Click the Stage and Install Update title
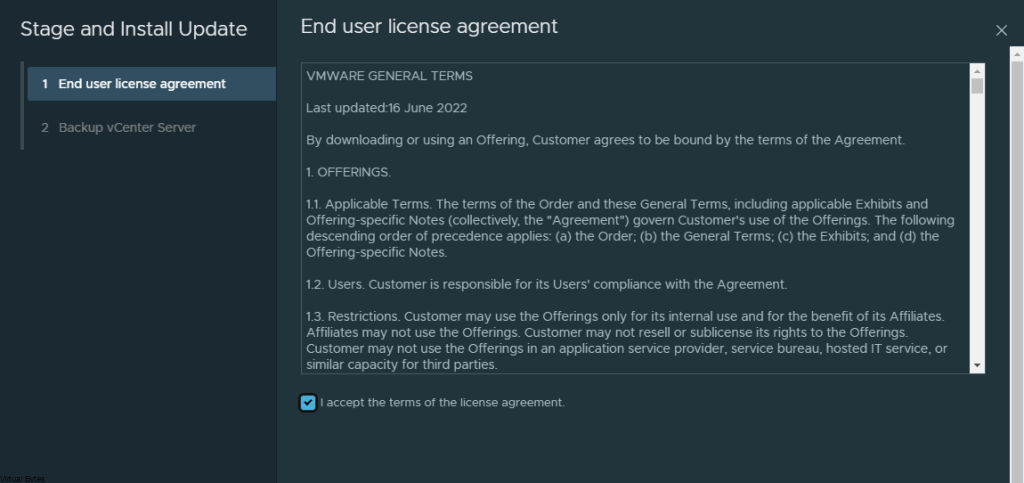This screenshot has width=1024, height=483. pyautogui.click(x=134, y=29)
